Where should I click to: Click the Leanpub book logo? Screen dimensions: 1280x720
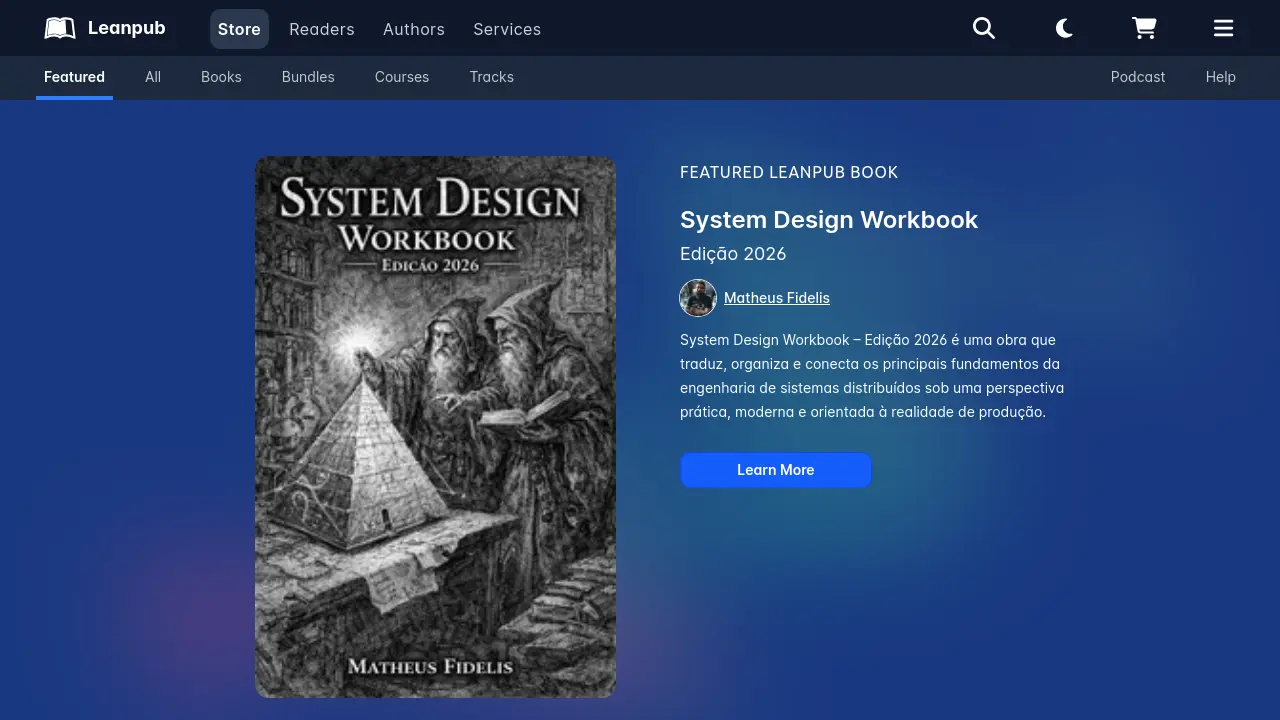(59, 27)
